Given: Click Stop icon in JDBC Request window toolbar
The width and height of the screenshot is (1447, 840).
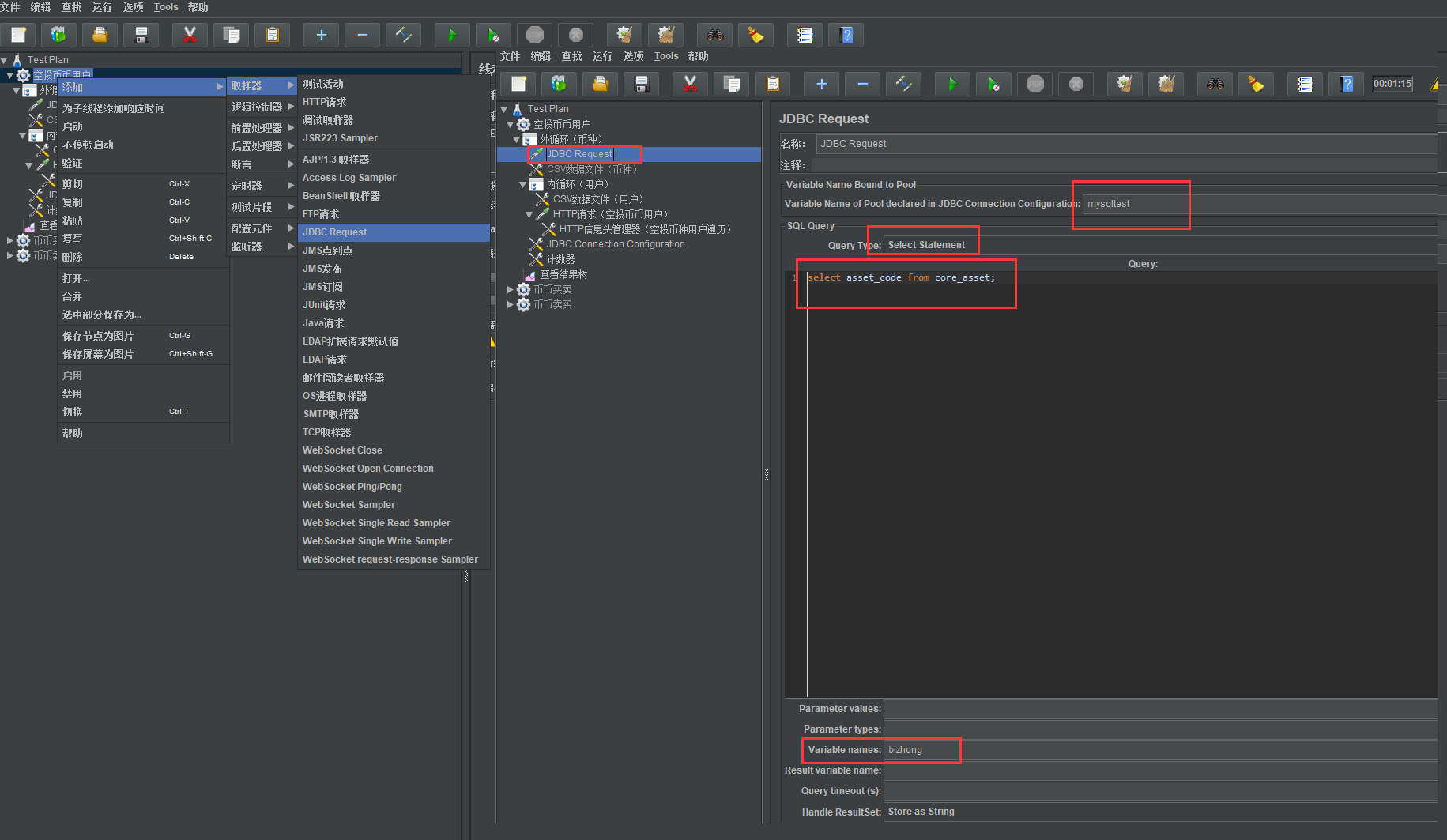Looking at the screenshot, I should tap(1035, 84).
